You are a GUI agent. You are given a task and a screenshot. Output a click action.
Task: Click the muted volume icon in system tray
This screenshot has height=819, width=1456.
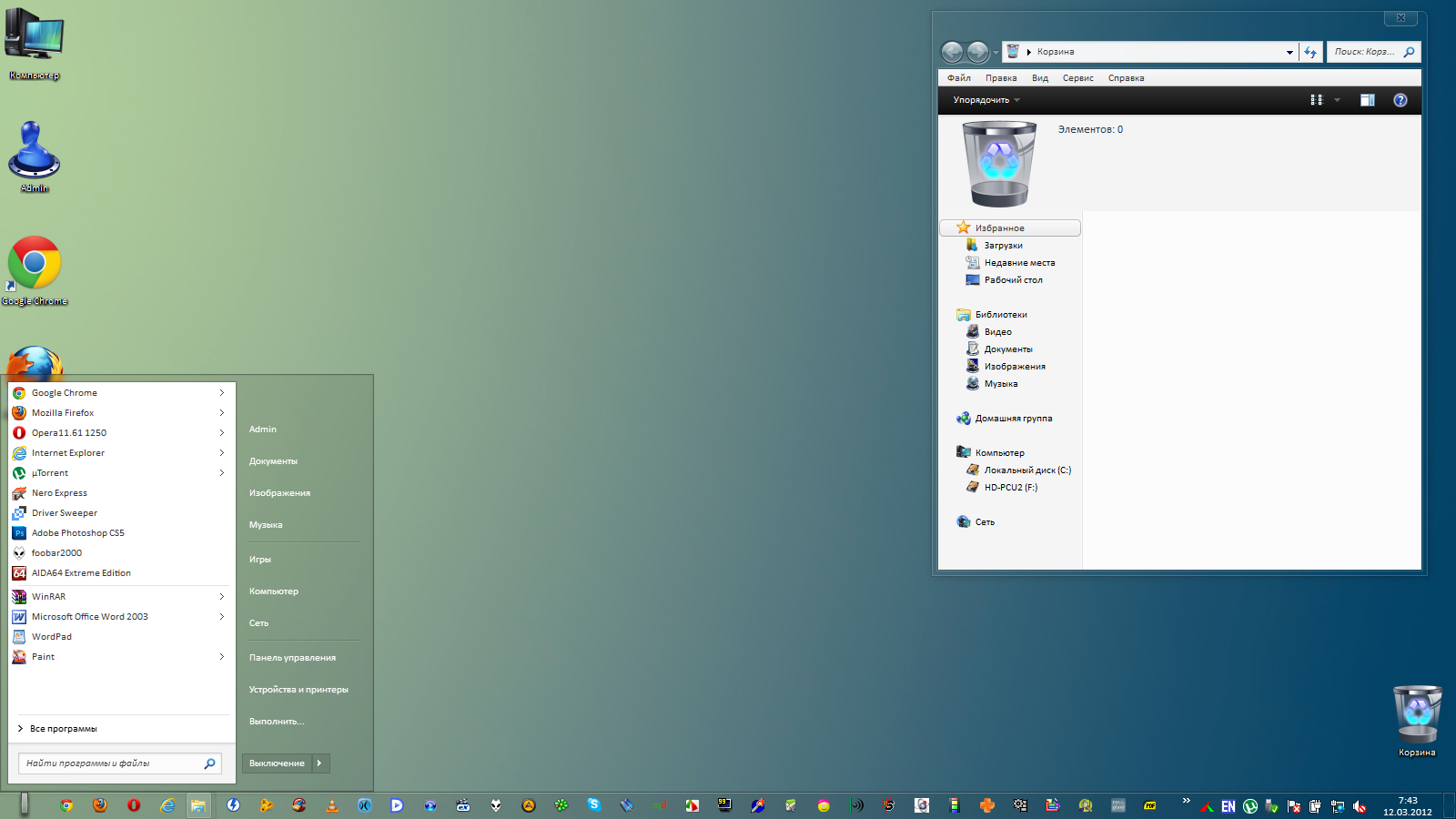coord(1360,806)
